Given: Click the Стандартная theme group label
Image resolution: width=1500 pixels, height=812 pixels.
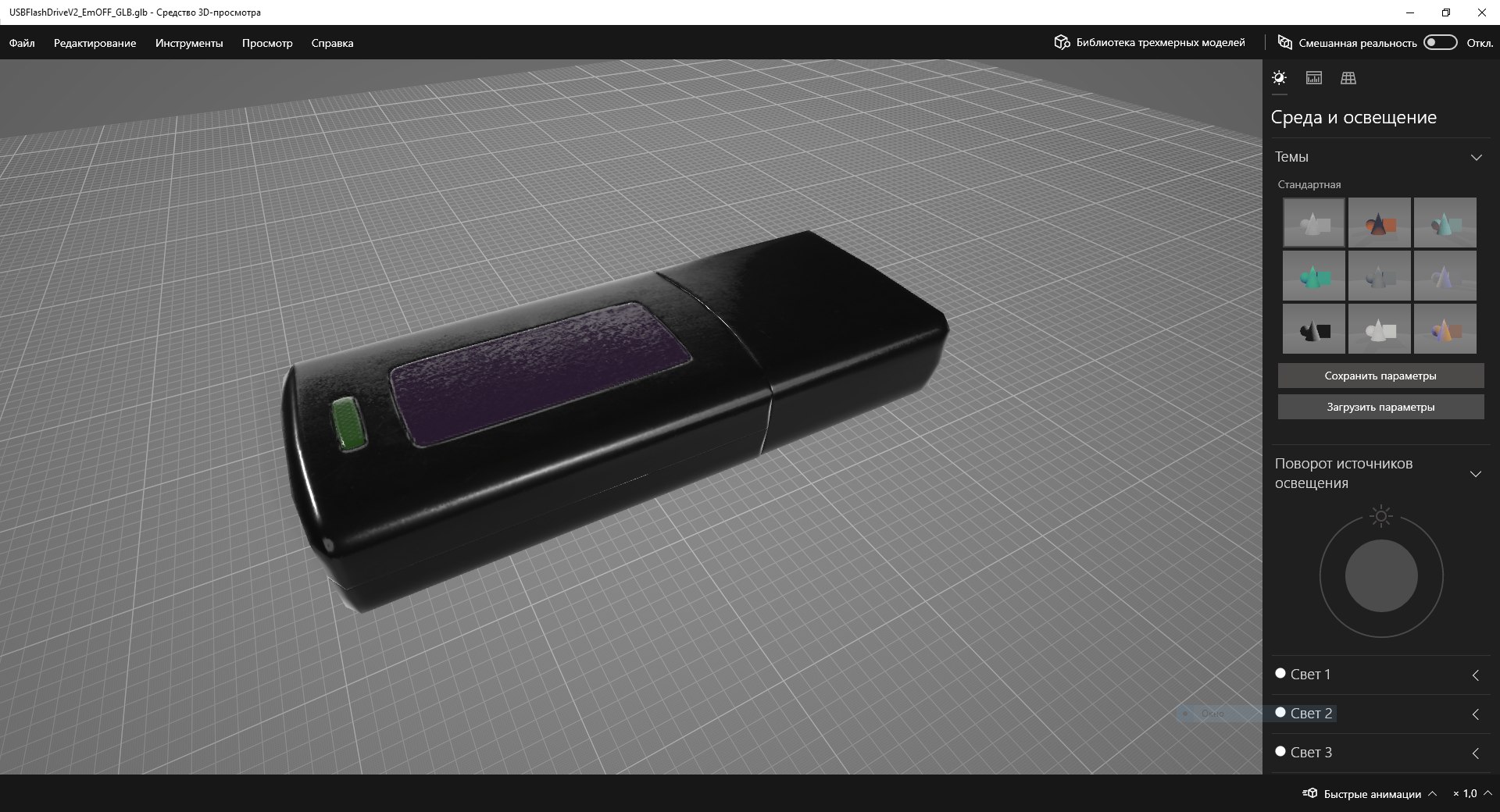Looking at the screenshot, I should [1309, 184].
